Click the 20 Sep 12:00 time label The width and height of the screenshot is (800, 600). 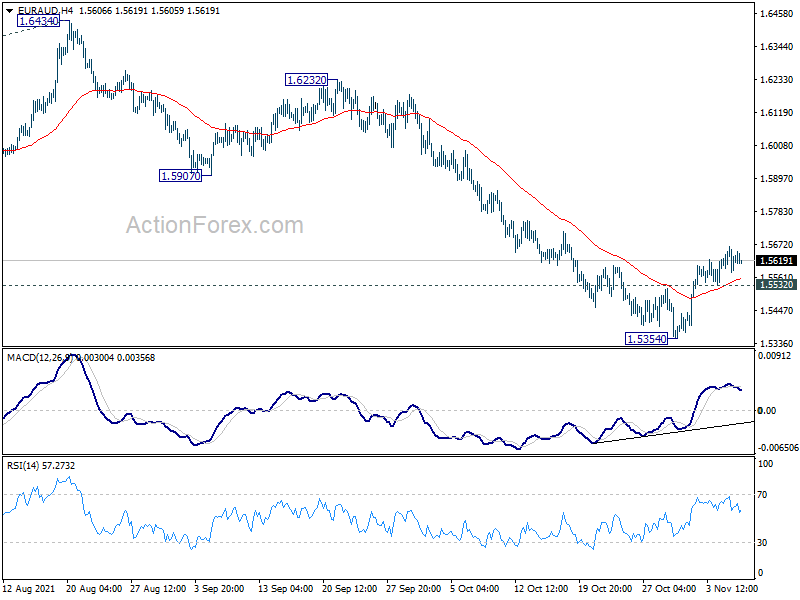click(349, 589)
